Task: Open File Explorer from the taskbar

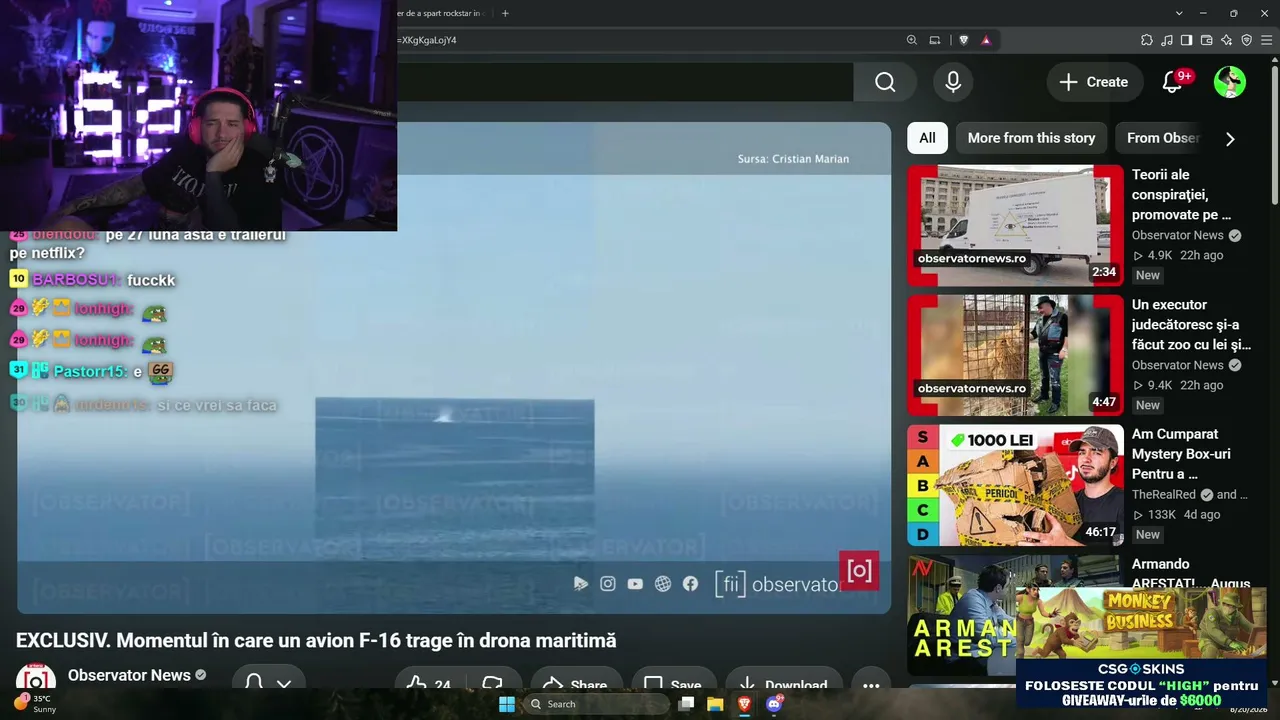Action: click(x=715, y=704)
